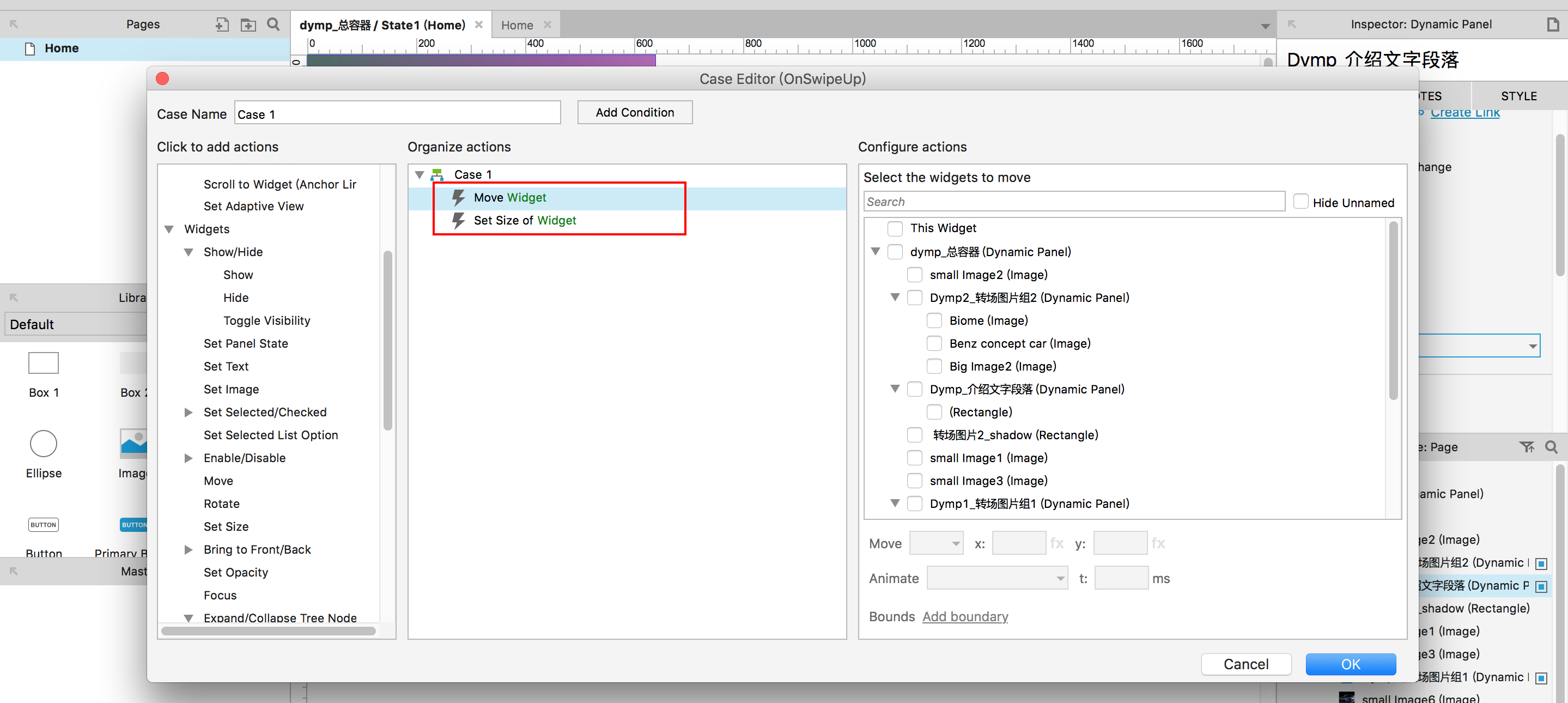The height and width of the screenshot is (703, 1568).
Task: Click the notes page icon in Inspector header
Action: pyautogui.click(x=1552, y=25)
